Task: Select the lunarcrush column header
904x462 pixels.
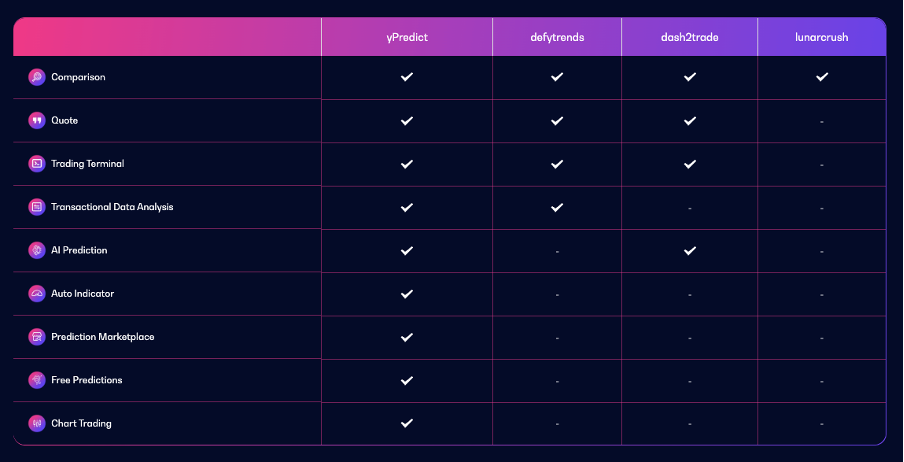Action: coord(822,37)
